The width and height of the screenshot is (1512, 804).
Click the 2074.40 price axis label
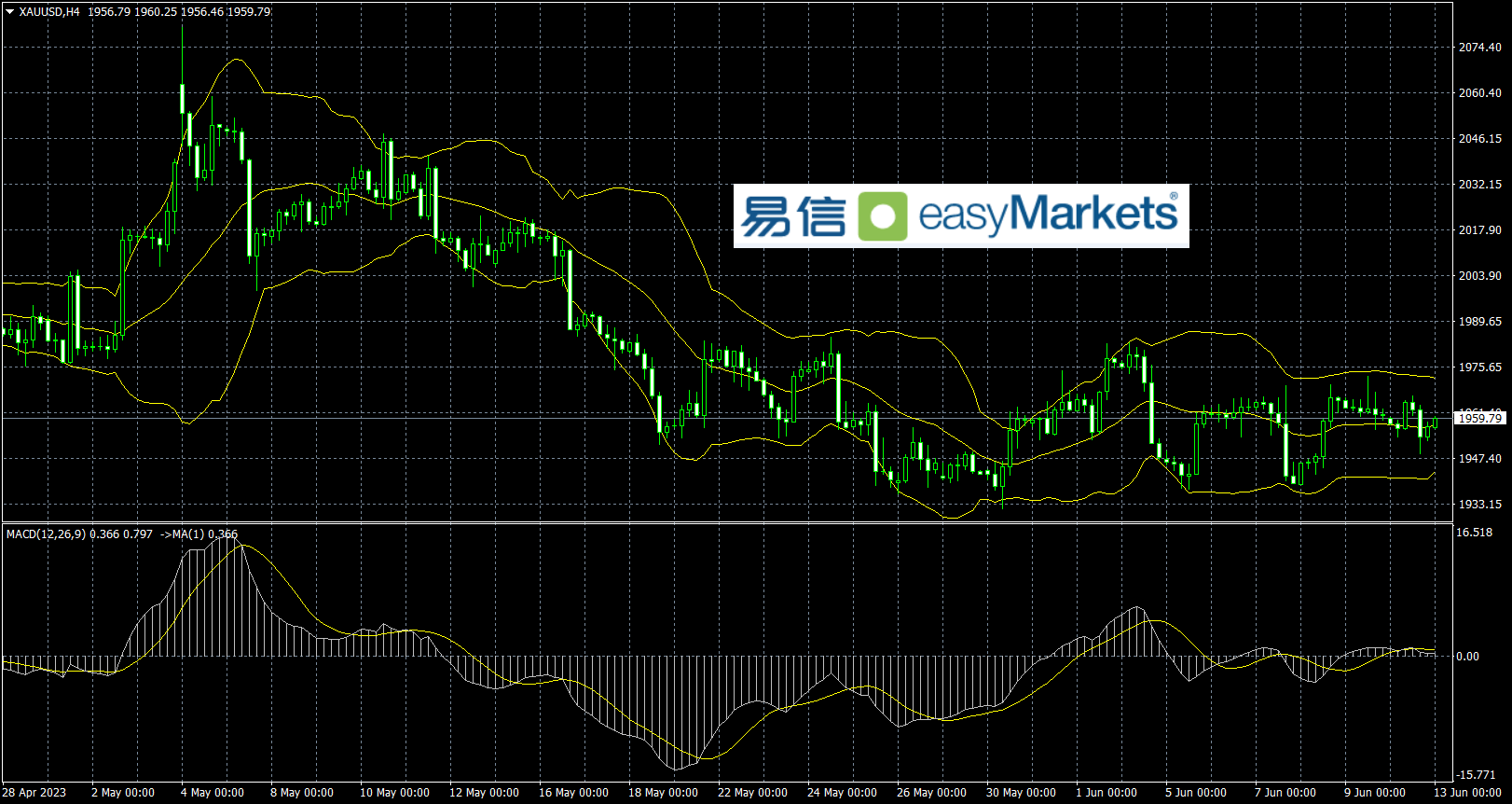tap(1480, 48)
